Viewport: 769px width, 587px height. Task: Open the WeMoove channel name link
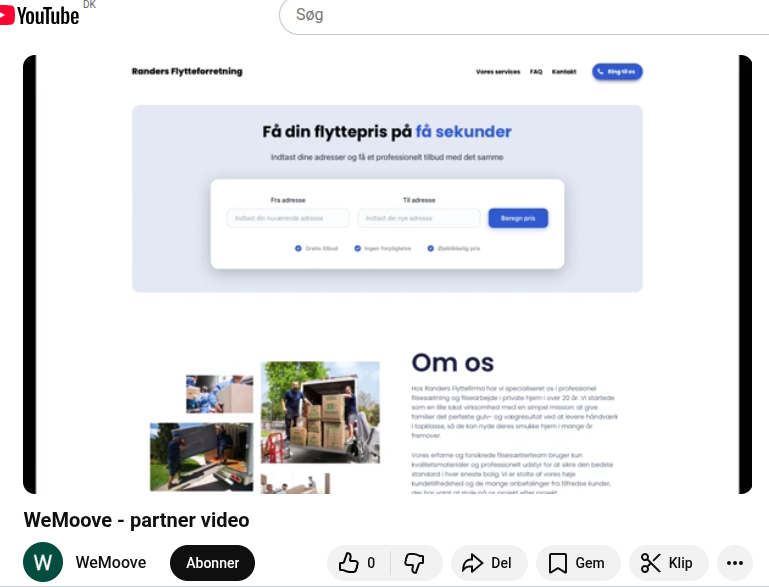tap(111, 563)
